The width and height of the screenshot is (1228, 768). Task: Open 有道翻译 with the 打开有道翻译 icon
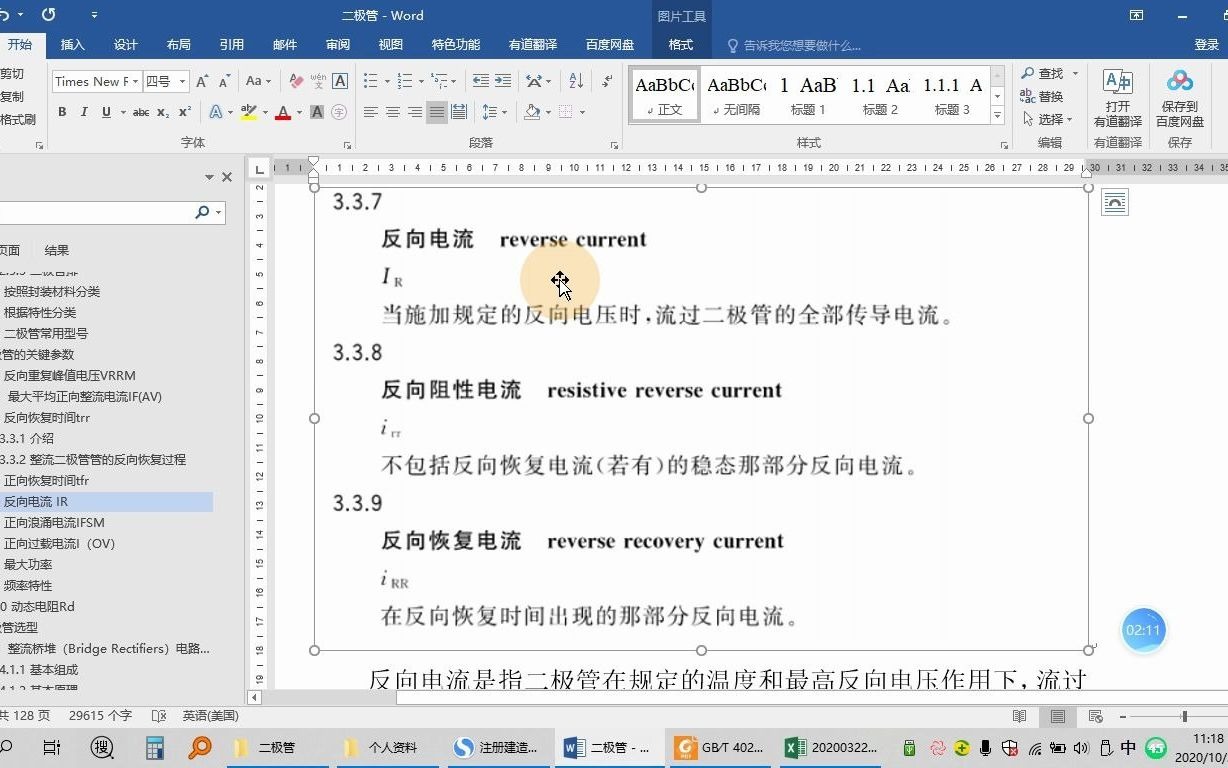1117,95
